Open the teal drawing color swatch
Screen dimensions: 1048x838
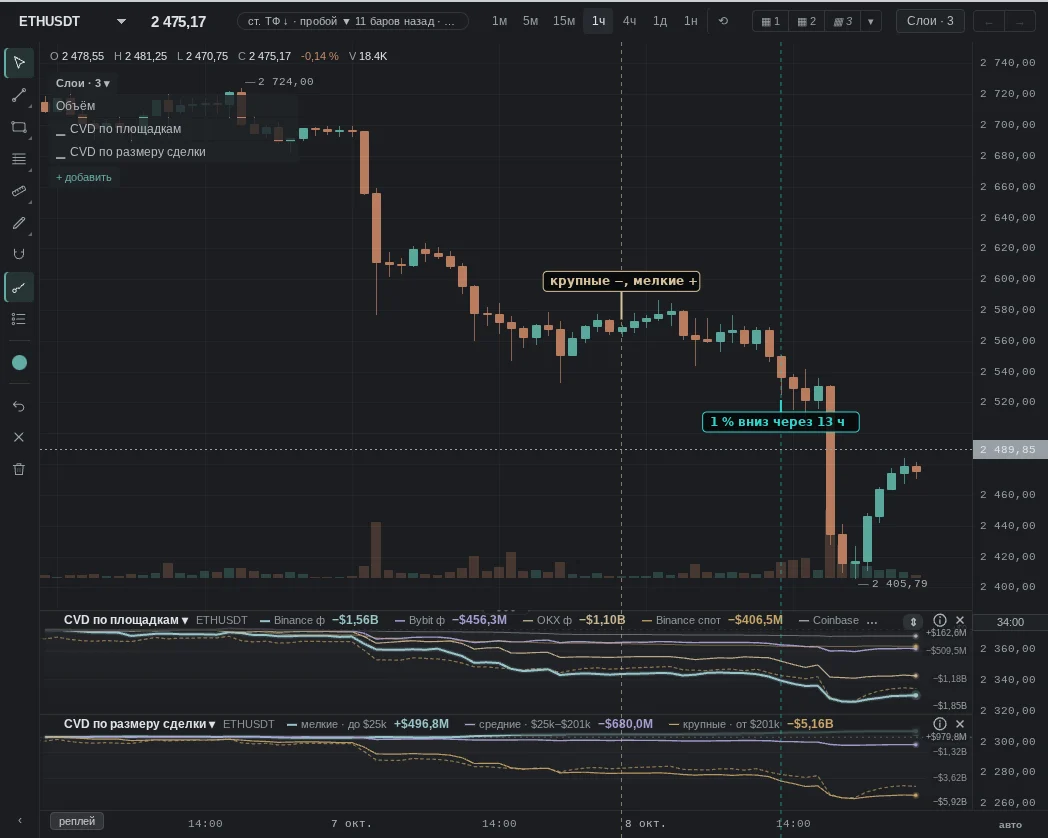(x=19, y=362)
